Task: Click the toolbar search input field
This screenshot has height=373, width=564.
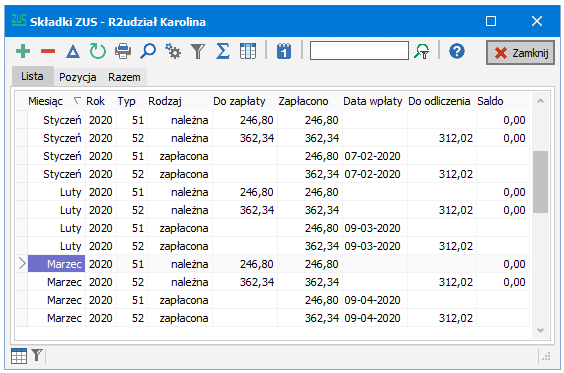Action: pyautogui.click(x=359, y=51)
